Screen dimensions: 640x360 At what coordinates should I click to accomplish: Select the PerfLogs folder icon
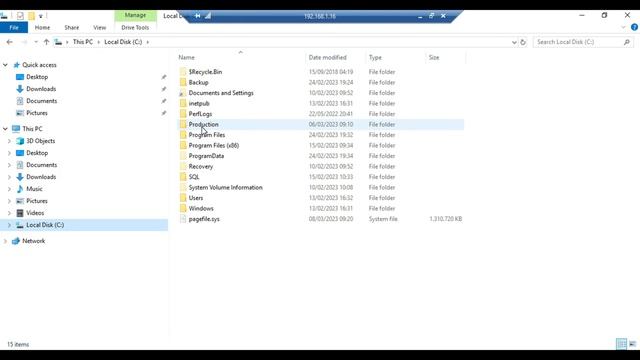pos(183,114)
